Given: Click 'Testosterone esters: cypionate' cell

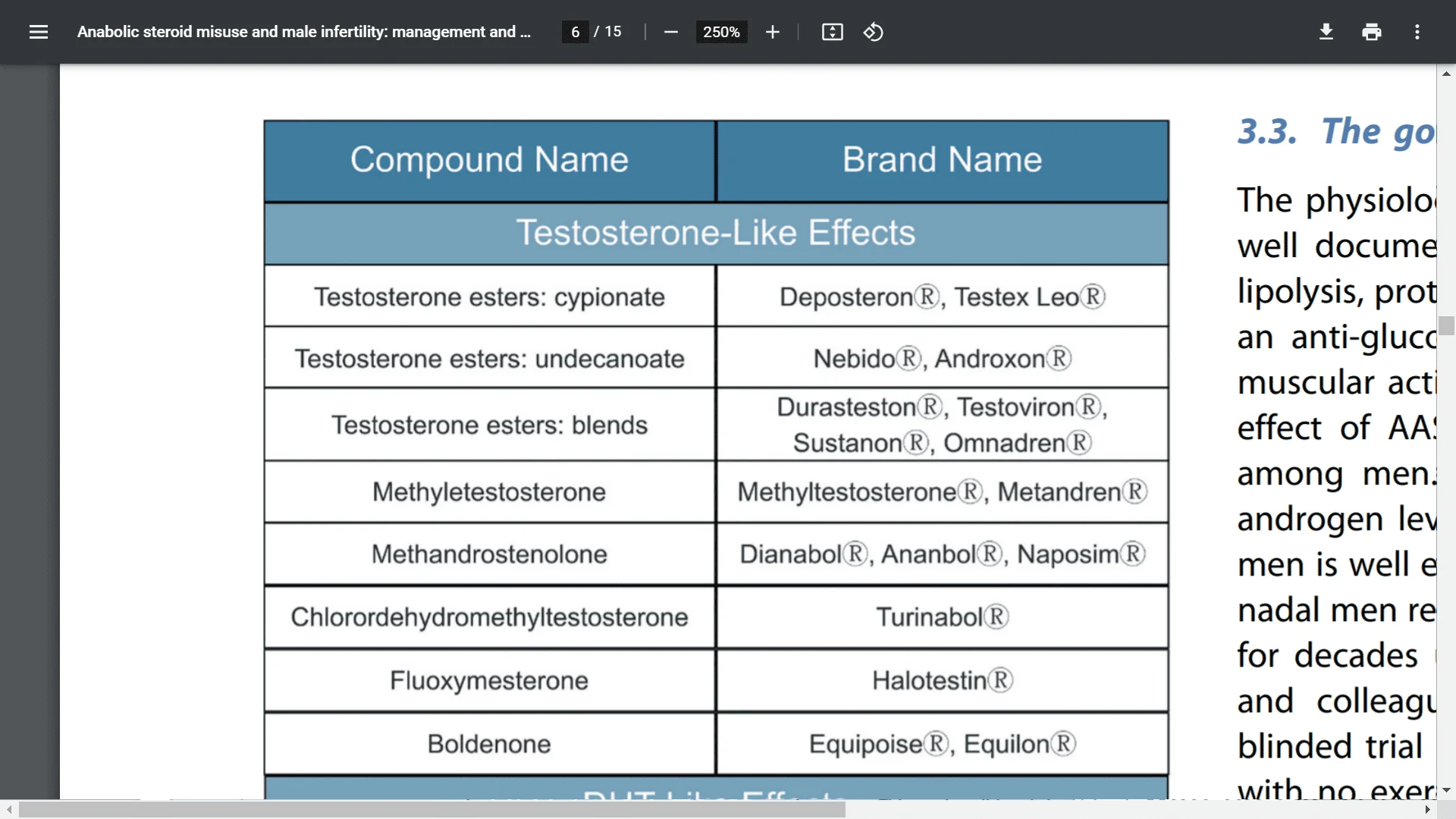Looking at the screenshot, I should tap(489, 297).
